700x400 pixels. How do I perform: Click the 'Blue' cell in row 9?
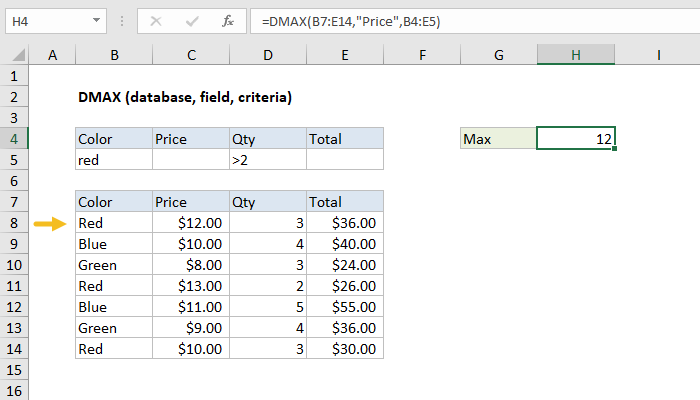click(x=114, y=244)
